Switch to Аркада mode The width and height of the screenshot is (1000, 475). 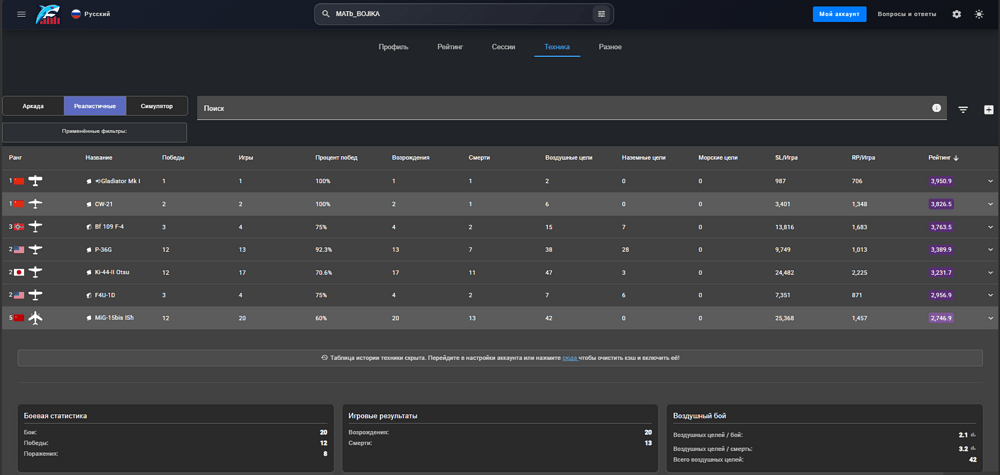pyautogui.click(x=33, y=106)
